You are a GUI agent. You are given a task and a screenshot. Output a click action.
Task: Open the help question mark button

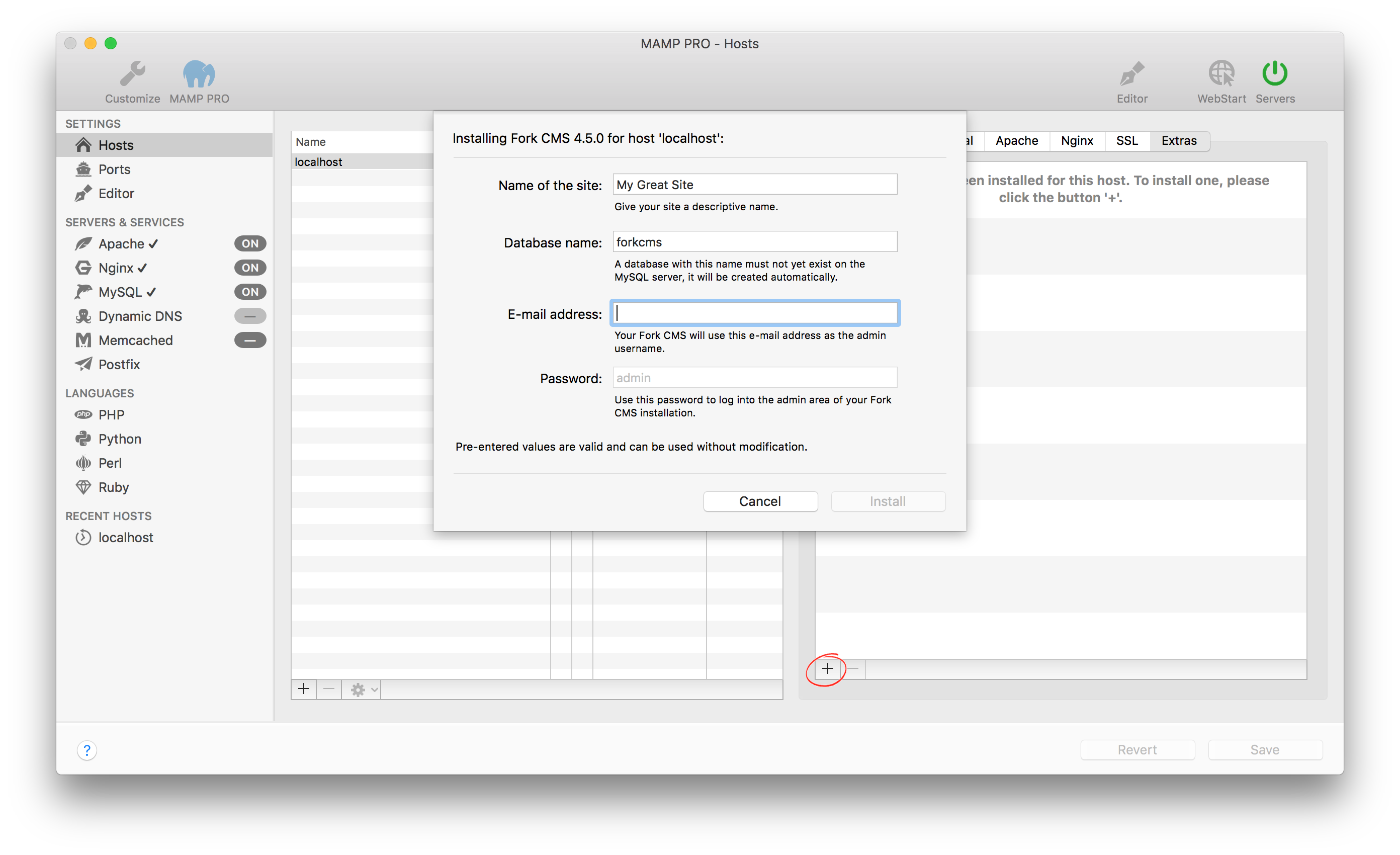(87, 750)
